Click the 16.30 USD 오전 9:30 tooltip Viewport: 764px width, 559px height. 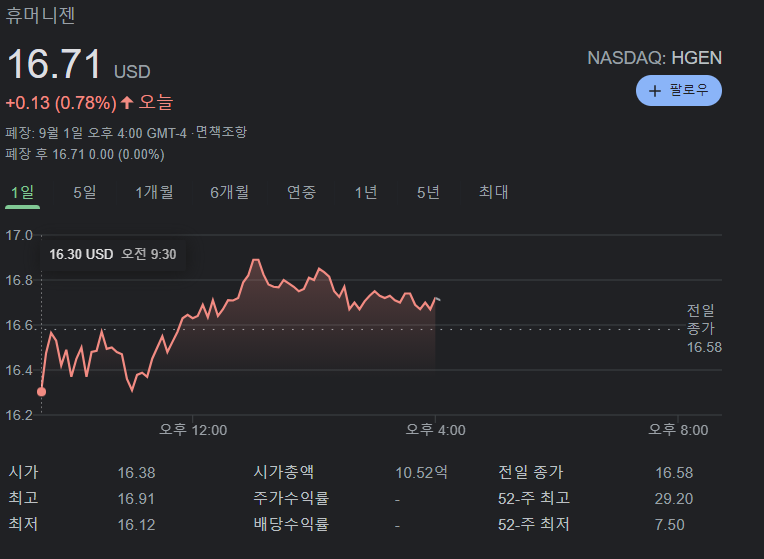point(113,254)
